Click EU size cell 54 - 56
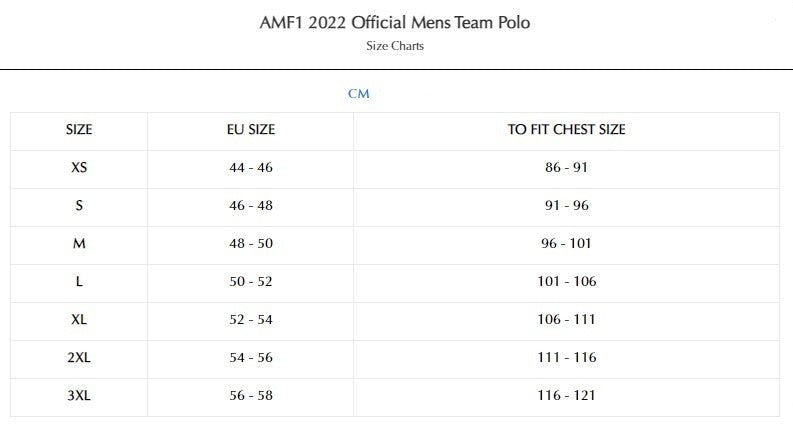Screen dimensions: 793x444 point(251,358)
